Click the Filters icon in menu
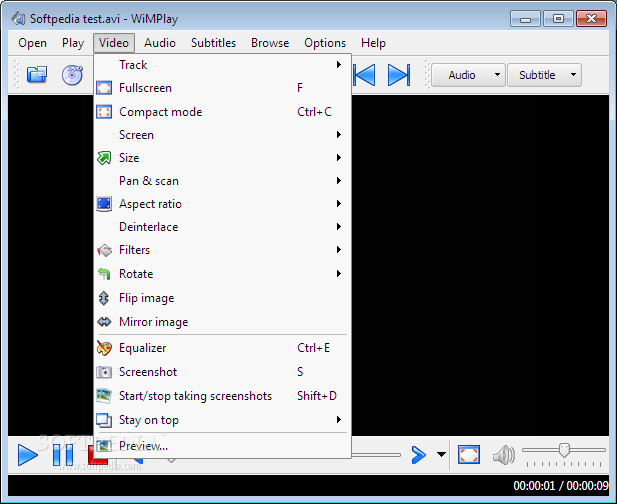The image size is (617, 504). coord(104,250)
